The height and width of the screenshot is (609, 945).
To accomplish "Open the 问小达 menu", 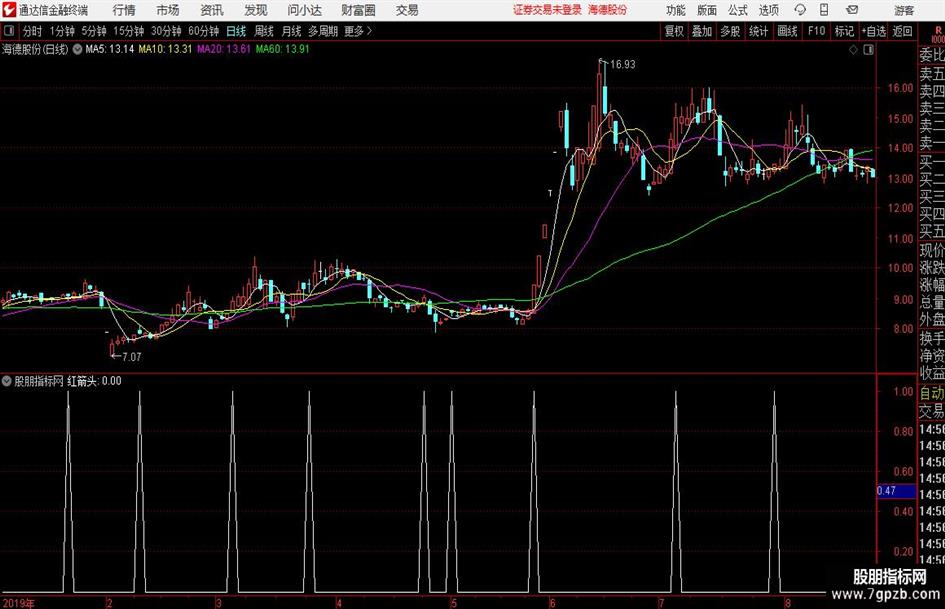I will [x=304, y=10].
